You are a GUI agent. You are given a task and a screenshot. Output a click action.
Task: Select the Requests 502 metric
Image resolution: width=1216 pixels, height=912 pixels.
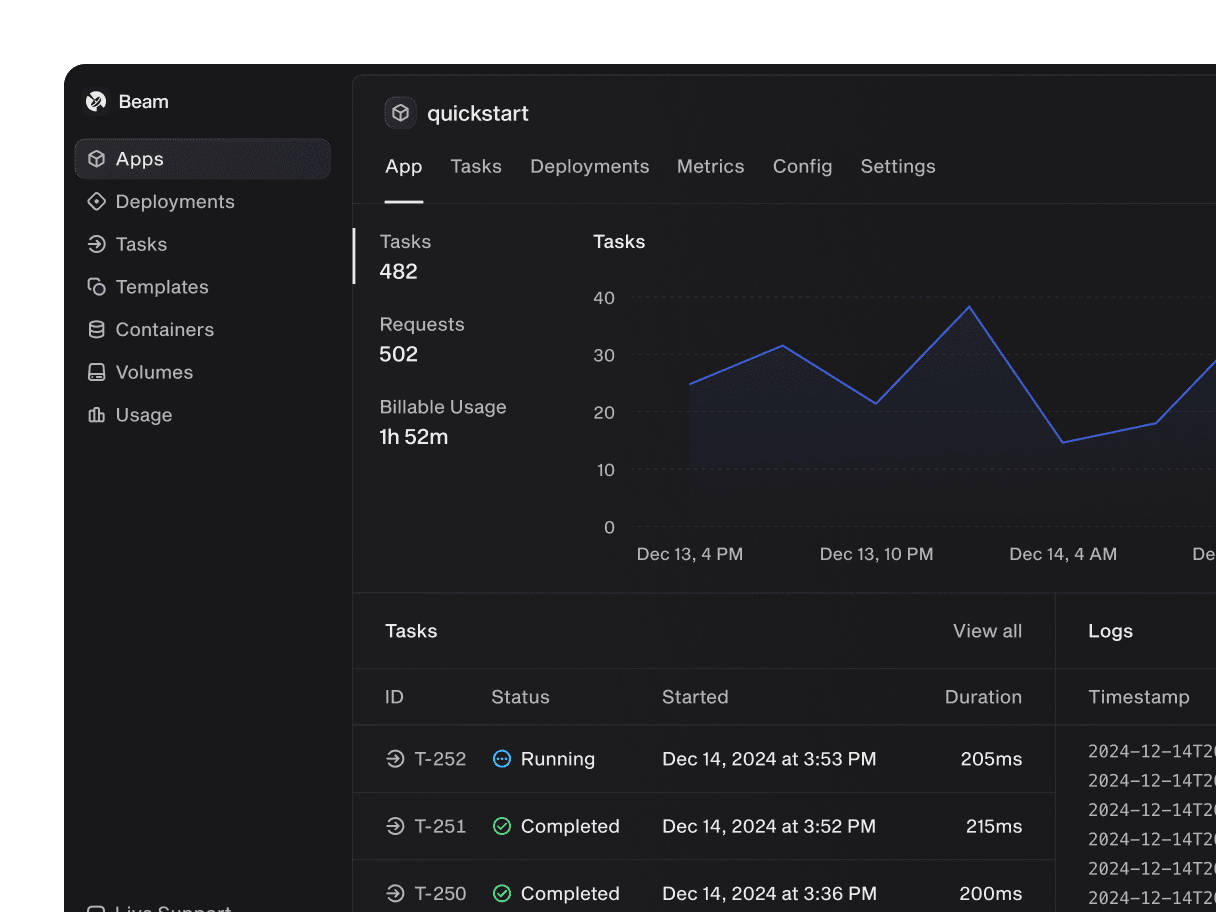click(x=422, y=339)
